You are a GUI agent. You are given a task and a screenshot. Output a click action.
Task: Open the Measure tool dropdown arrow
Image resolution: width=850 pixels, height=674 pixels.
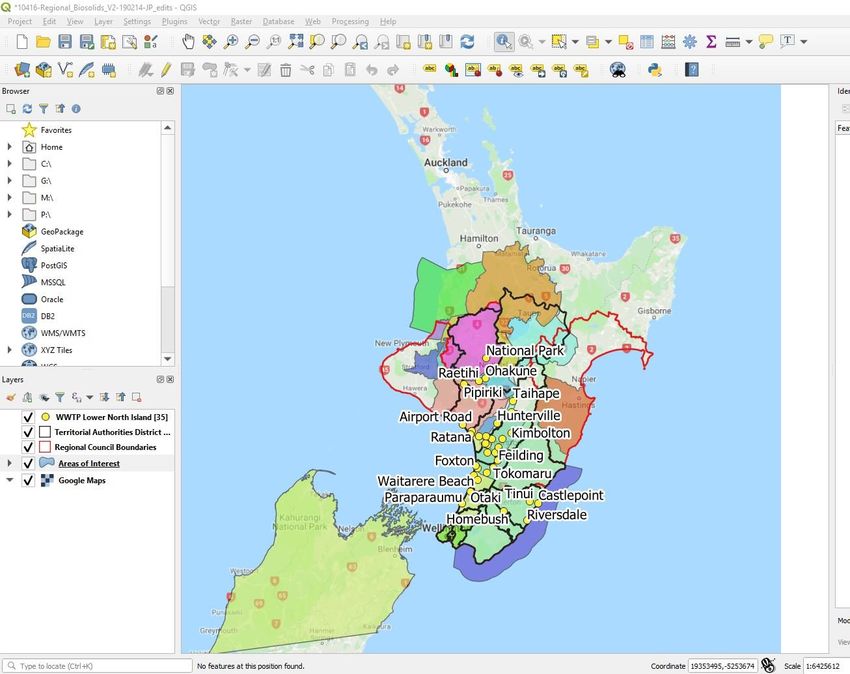click(749, 41)
